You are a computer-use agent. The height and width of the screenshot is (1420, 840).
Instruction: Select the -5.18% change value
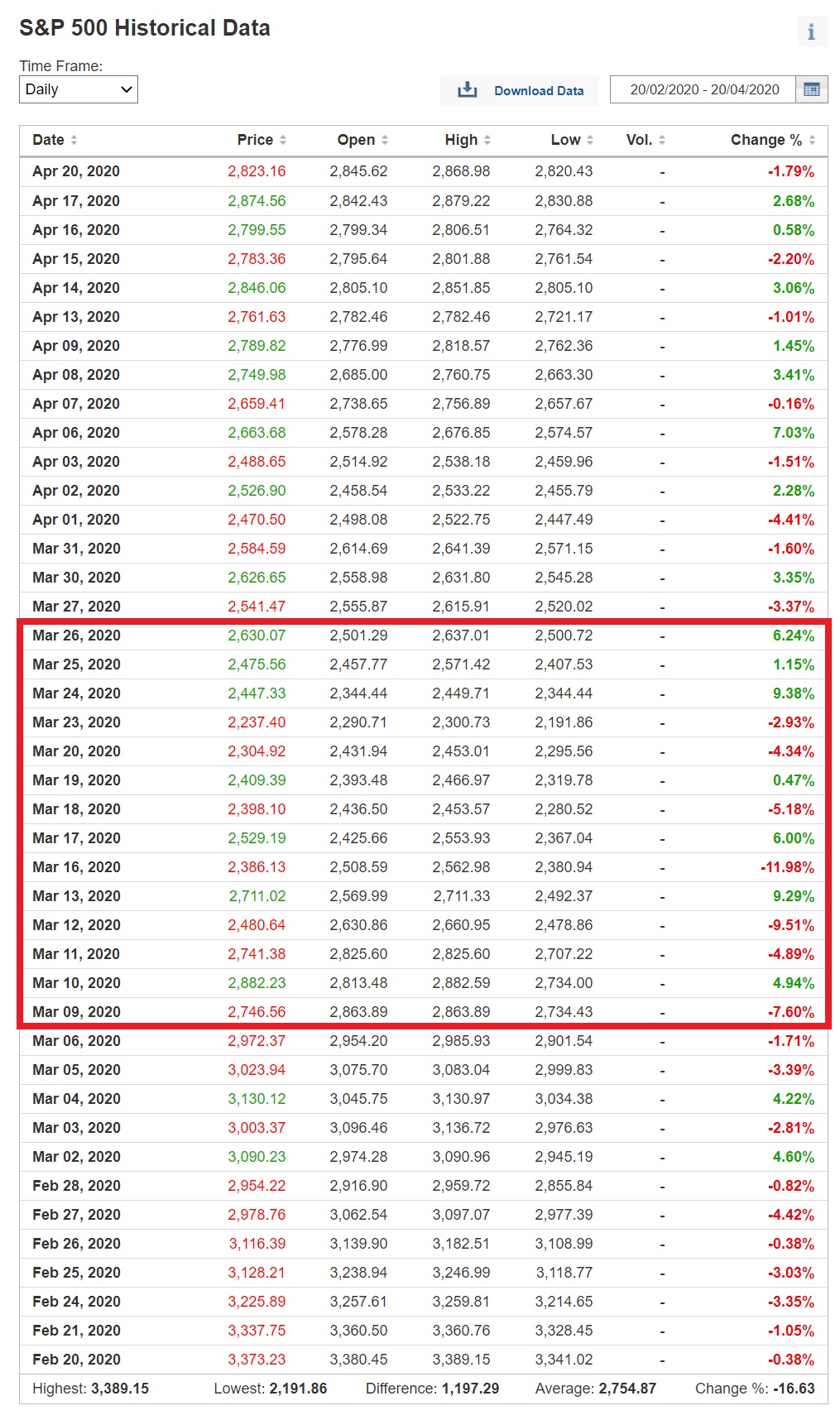point(791,809)
